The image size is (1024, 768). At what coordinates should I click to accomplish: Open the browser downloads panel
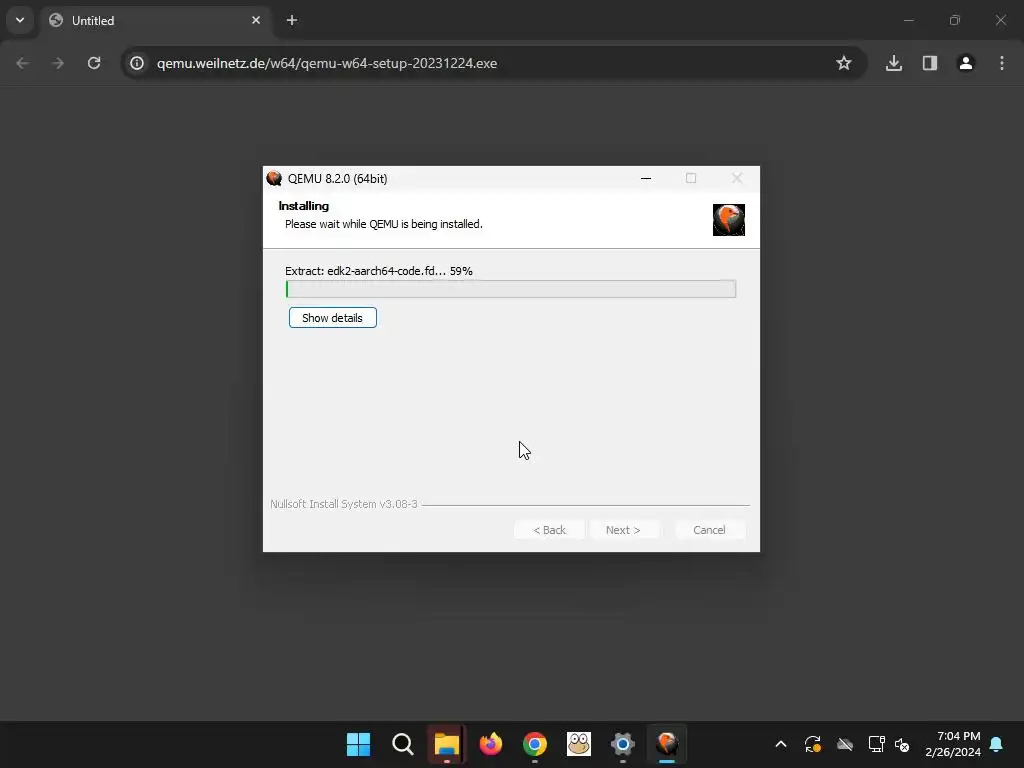pyautogui.click(x=894, y=63)
